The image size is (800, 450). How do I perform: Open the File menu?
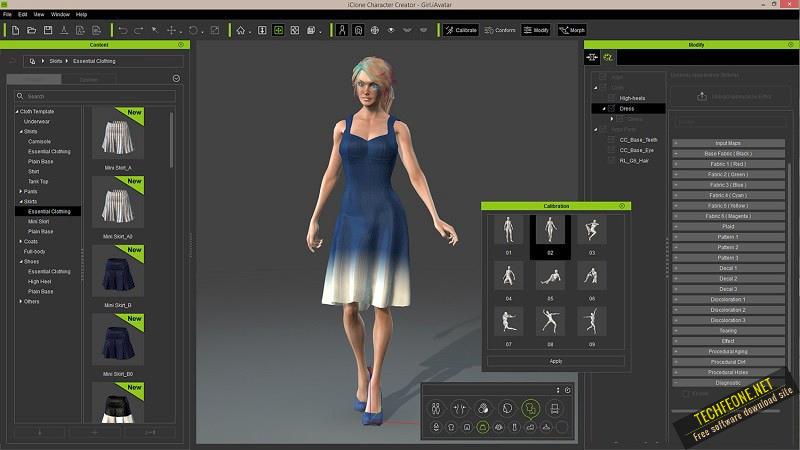click(x=7, y=14)
